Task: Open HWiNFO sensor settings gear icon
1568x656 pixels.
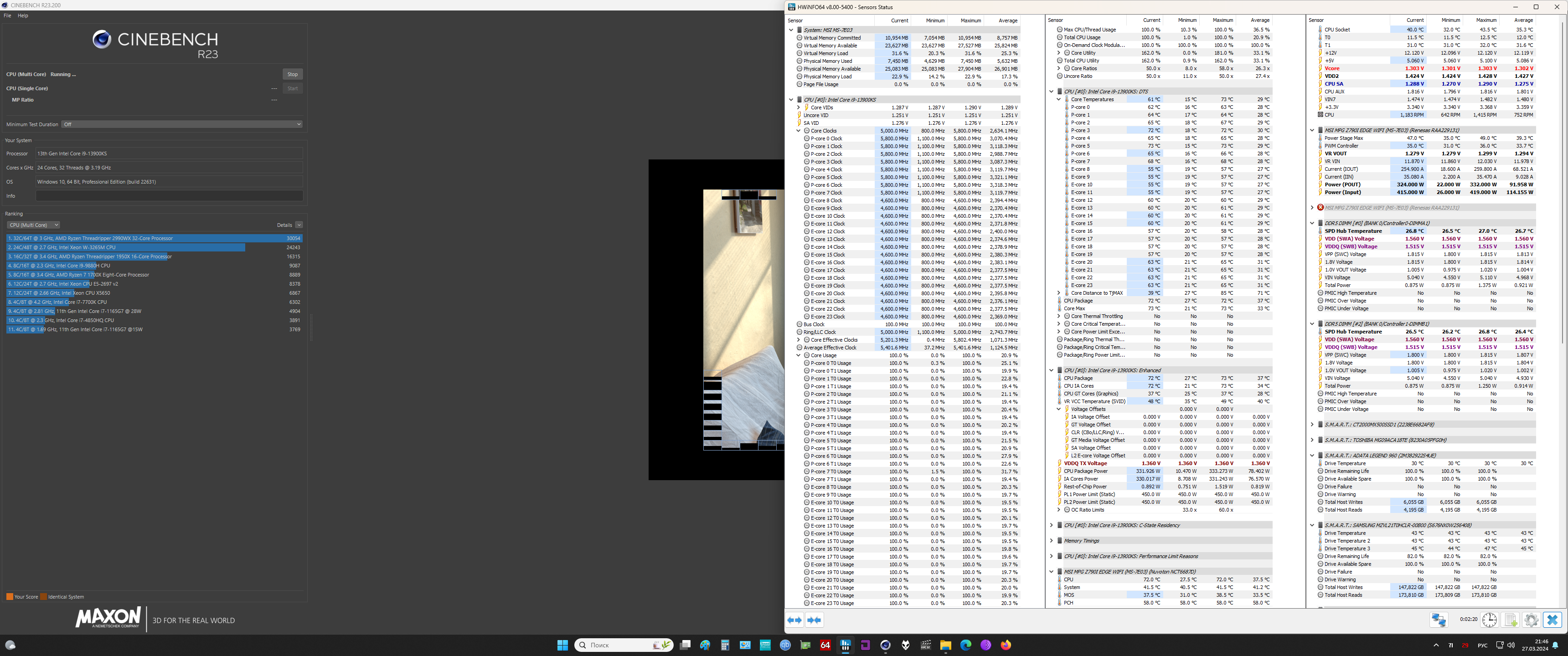Action: [1531, 620]
